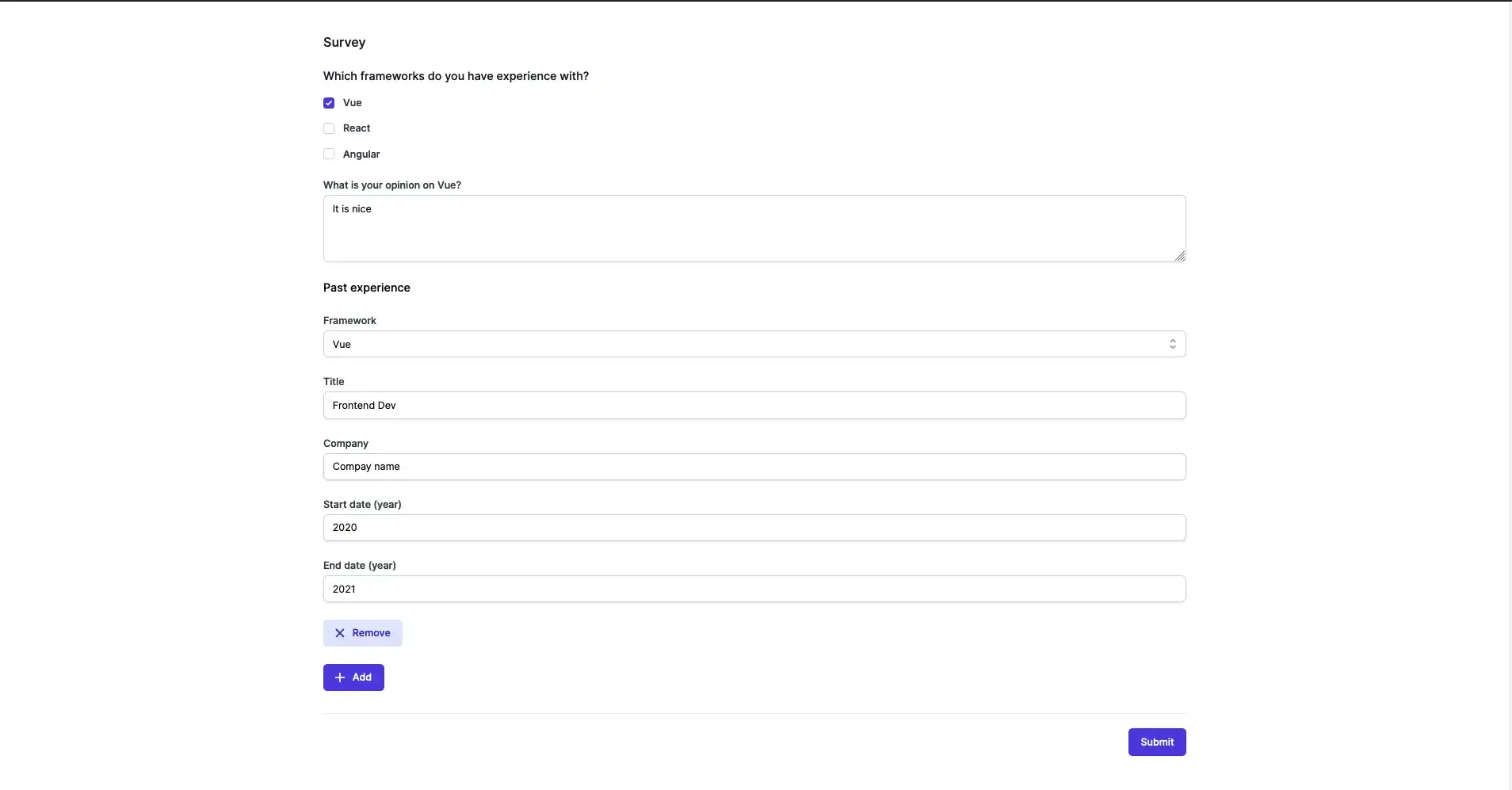Grab the textarea resize handle
This screenshot has width=1512, height=790.
tap(1180, 256)
